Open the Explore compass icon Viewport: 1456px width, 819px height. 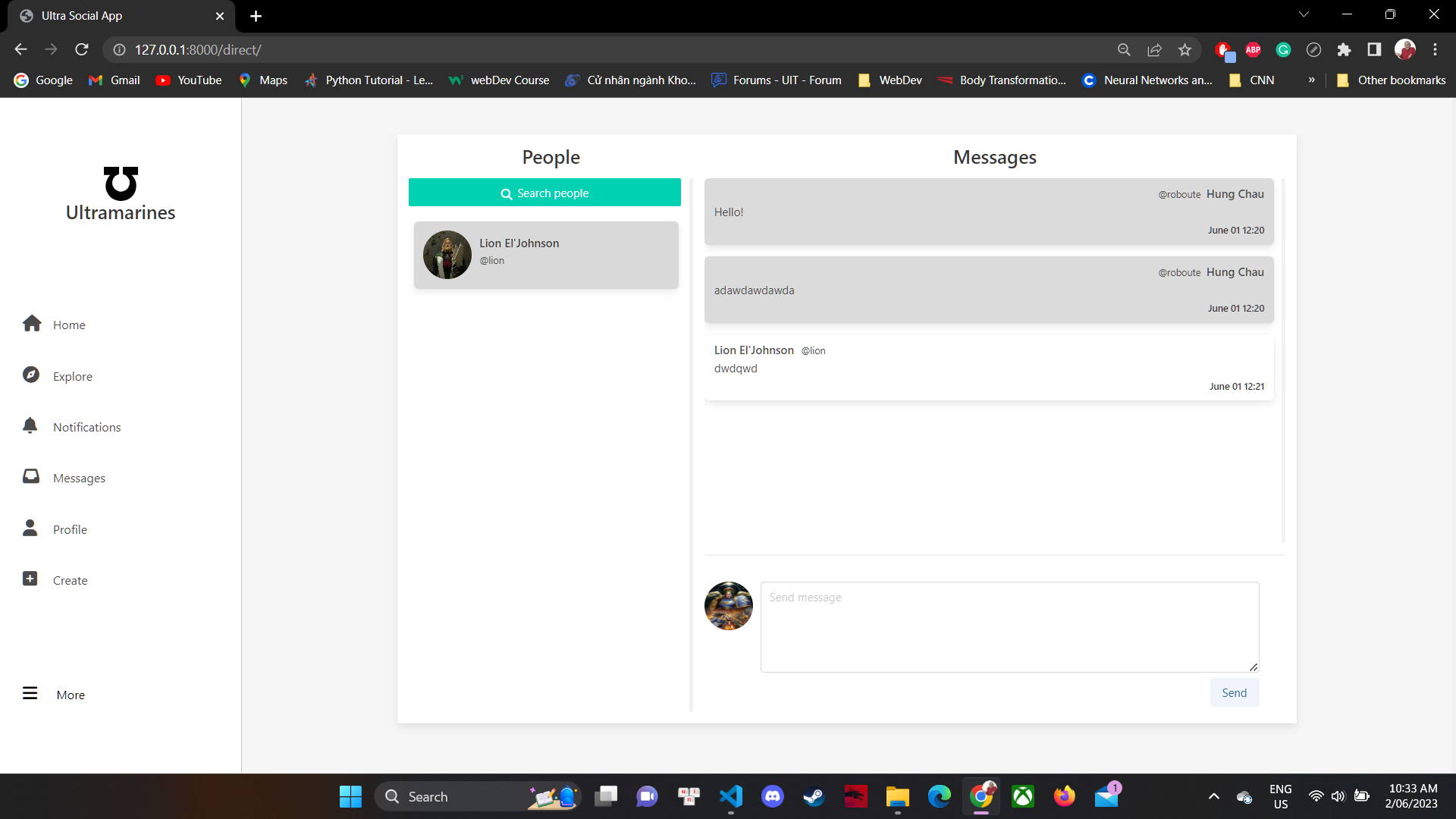pos(31,375)
